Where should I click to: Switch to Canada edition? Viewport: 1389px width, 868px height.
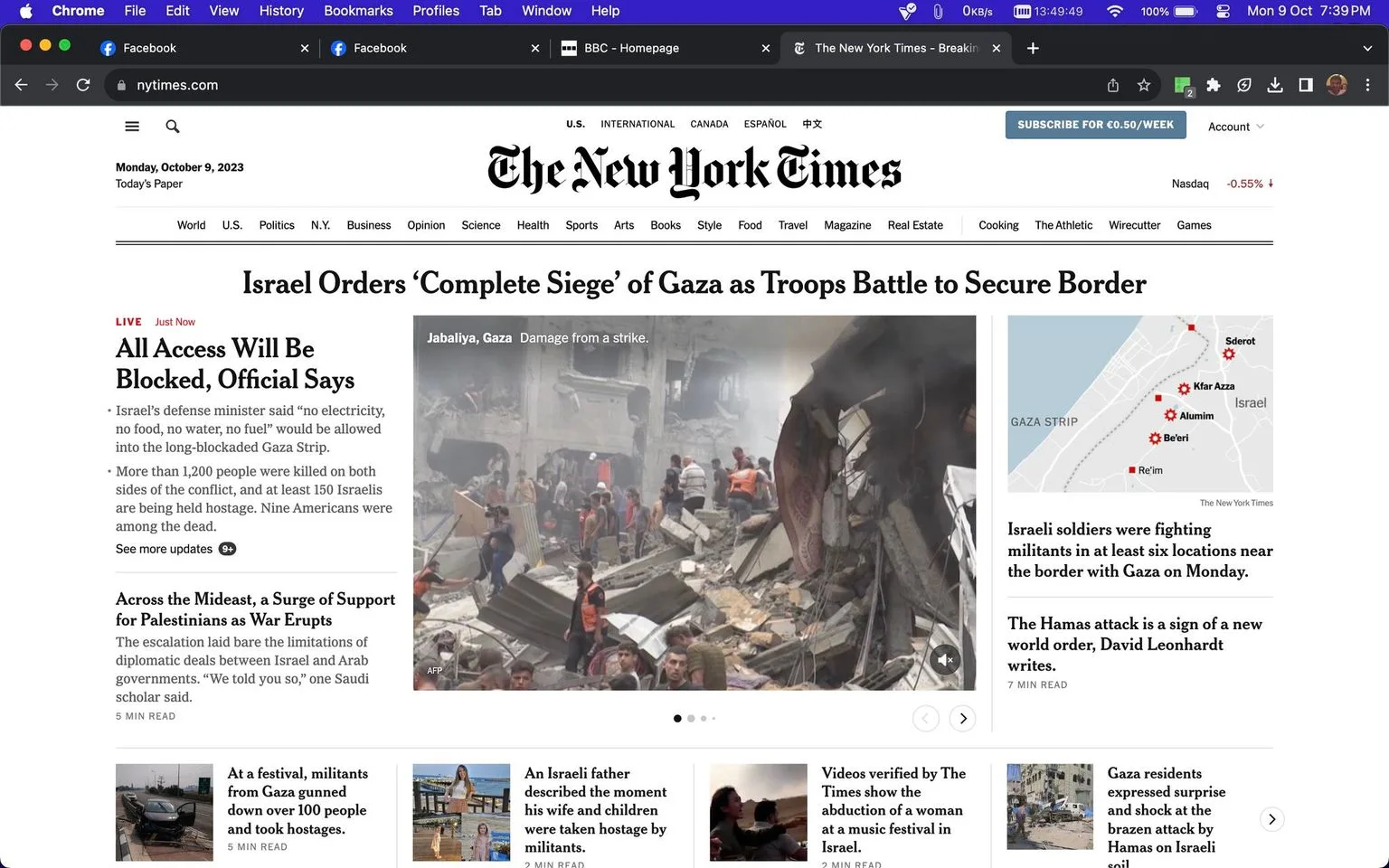point(709,124)
